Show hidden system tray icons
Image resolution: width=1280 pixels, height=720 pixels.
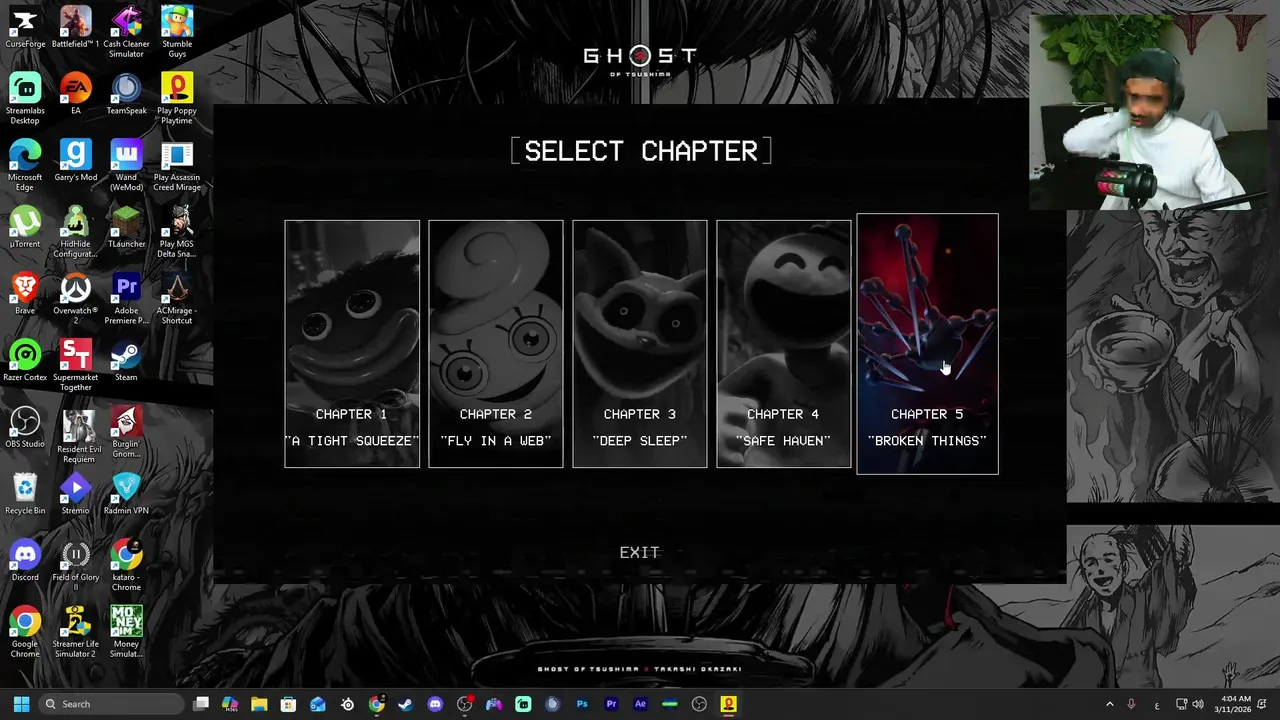(1109, 704)
